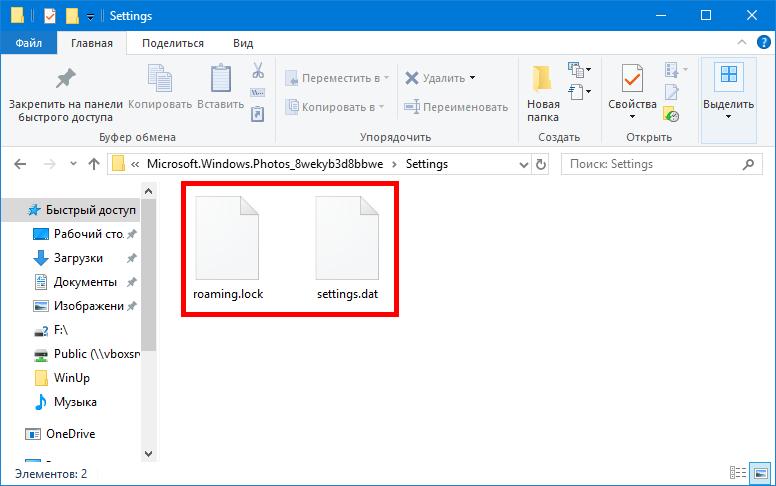Click the Edit icon in Открыть group

coord(672,92)
